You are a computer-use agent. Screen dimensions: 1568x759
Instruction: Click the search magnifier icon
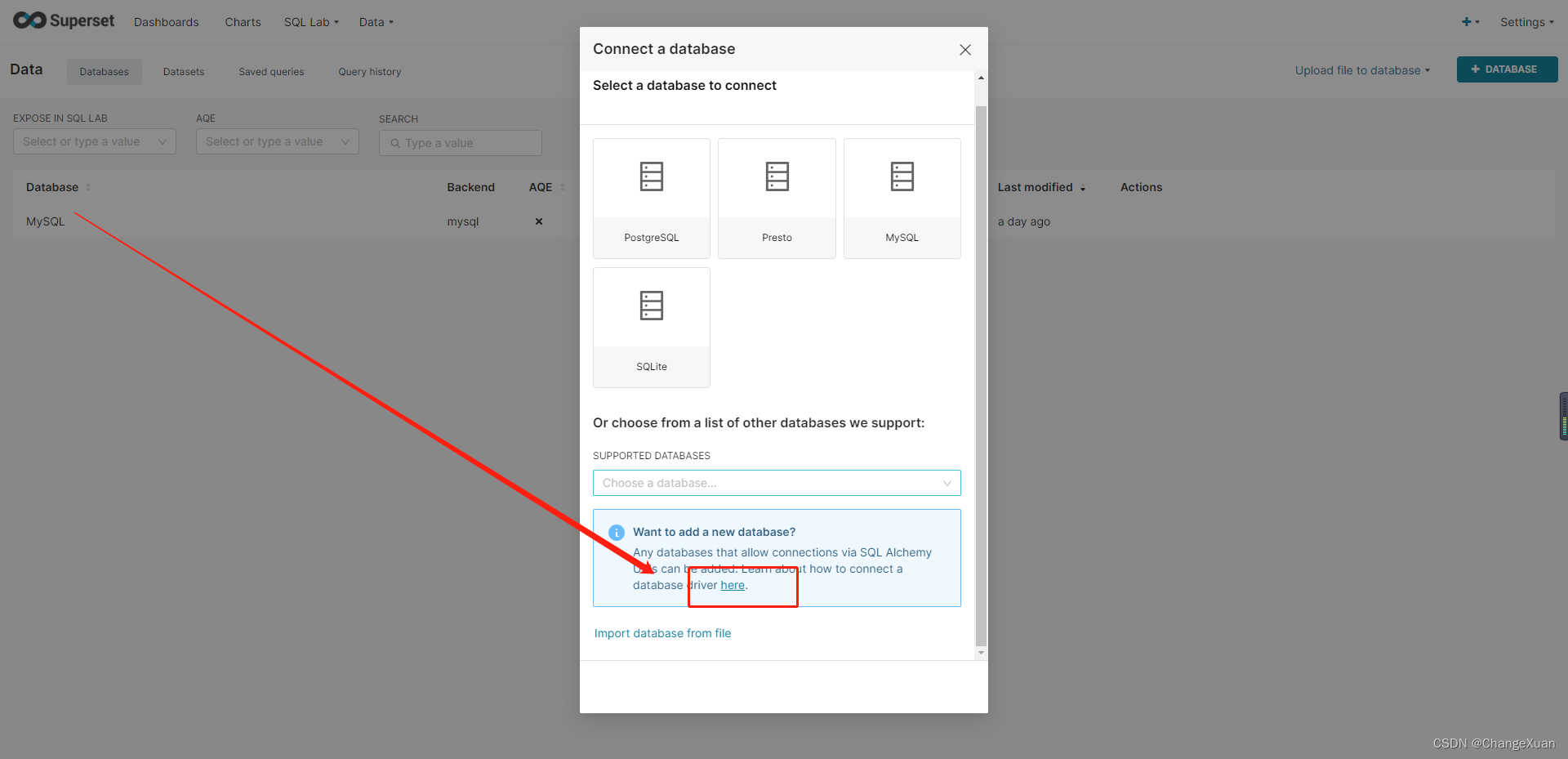[x=395, y=143]
